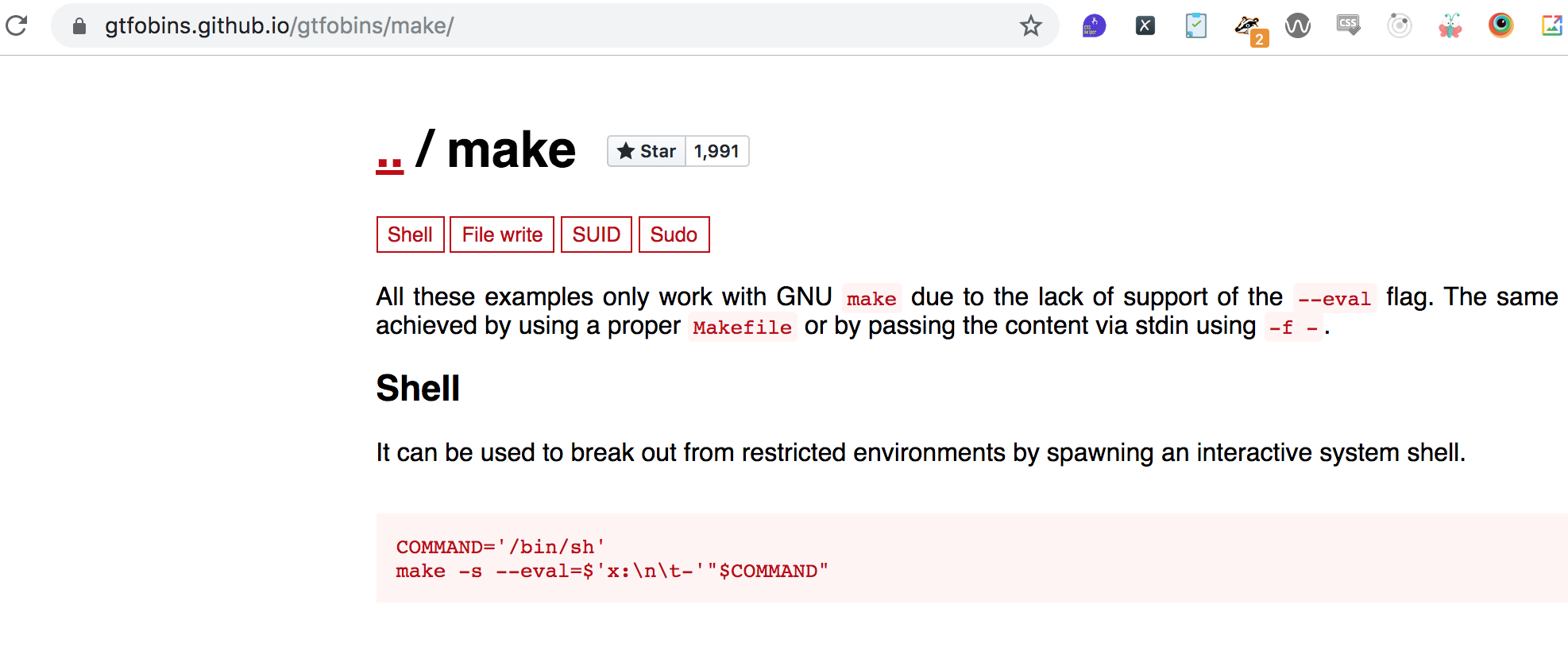The width and height of the screenshot is (1568, 655).
Task: Open the dark X extension icon
Action: click(x=1145, y=25)
